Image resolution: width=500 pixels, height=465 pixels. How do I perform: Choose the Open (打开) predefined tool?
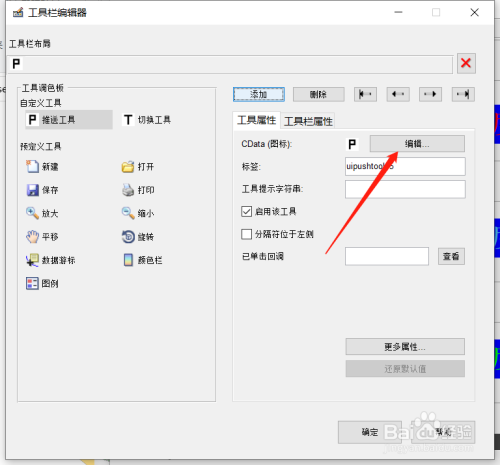tap(138, 166)
